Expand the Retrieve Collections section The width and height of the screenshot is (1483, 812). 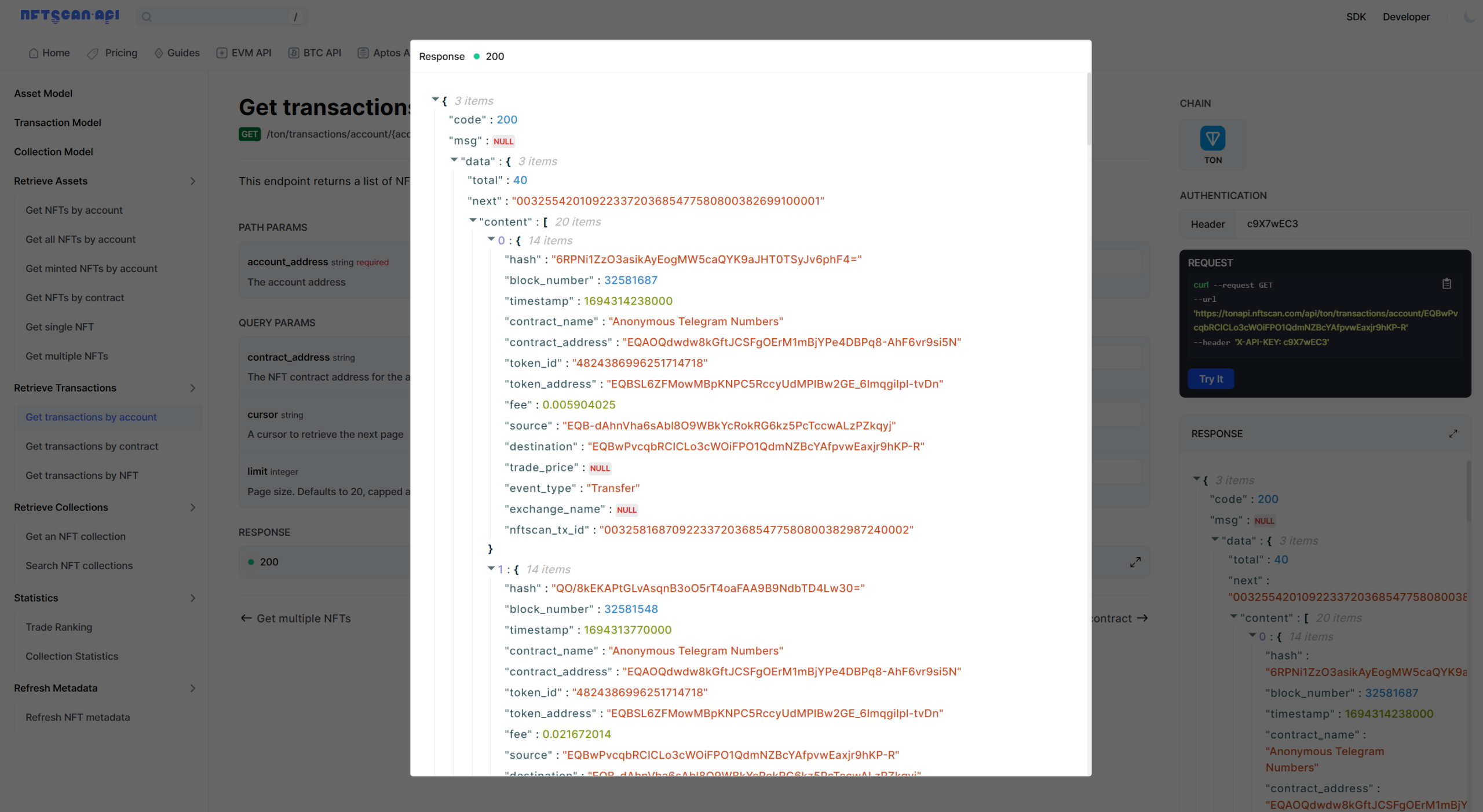point(193,507)
